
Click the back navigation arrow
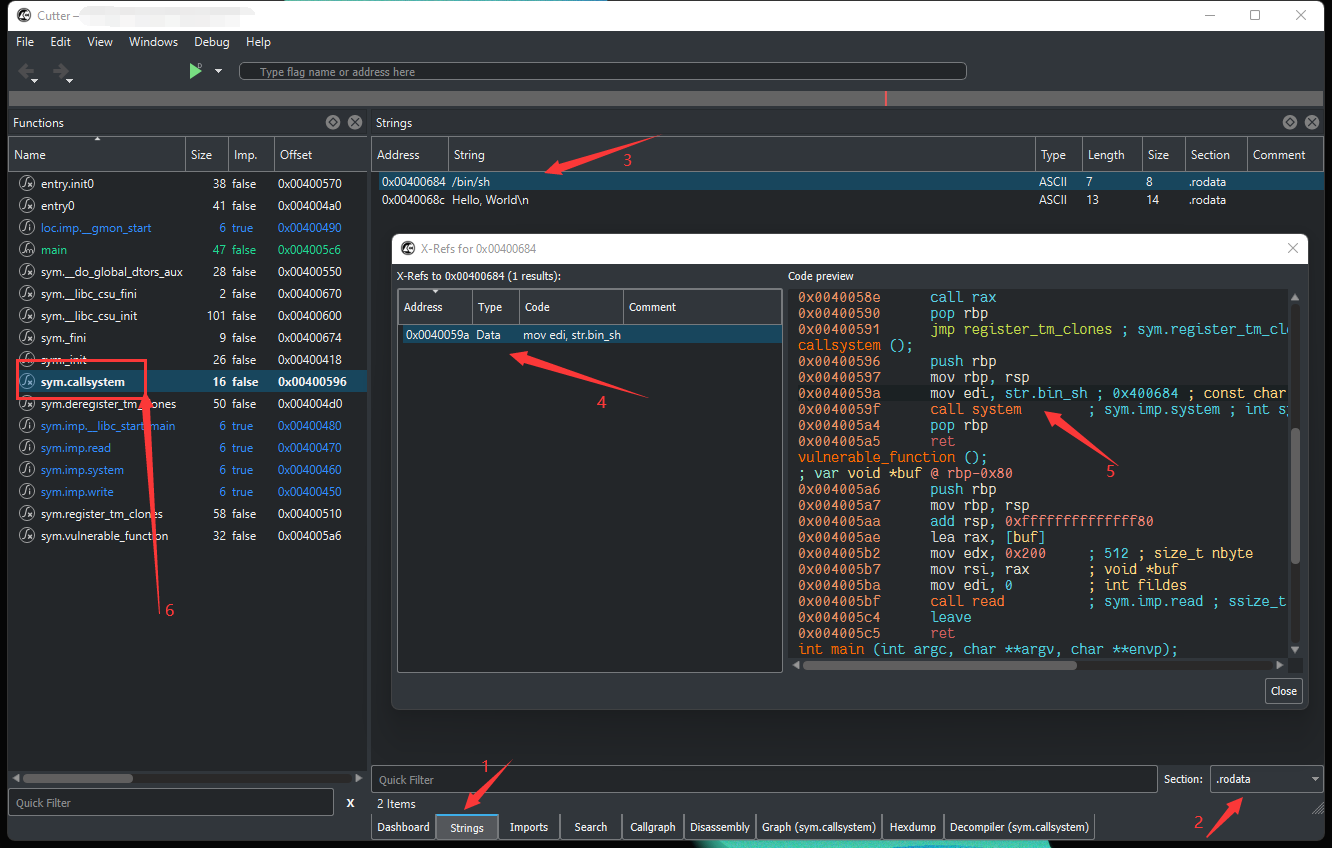coord(27,72)
